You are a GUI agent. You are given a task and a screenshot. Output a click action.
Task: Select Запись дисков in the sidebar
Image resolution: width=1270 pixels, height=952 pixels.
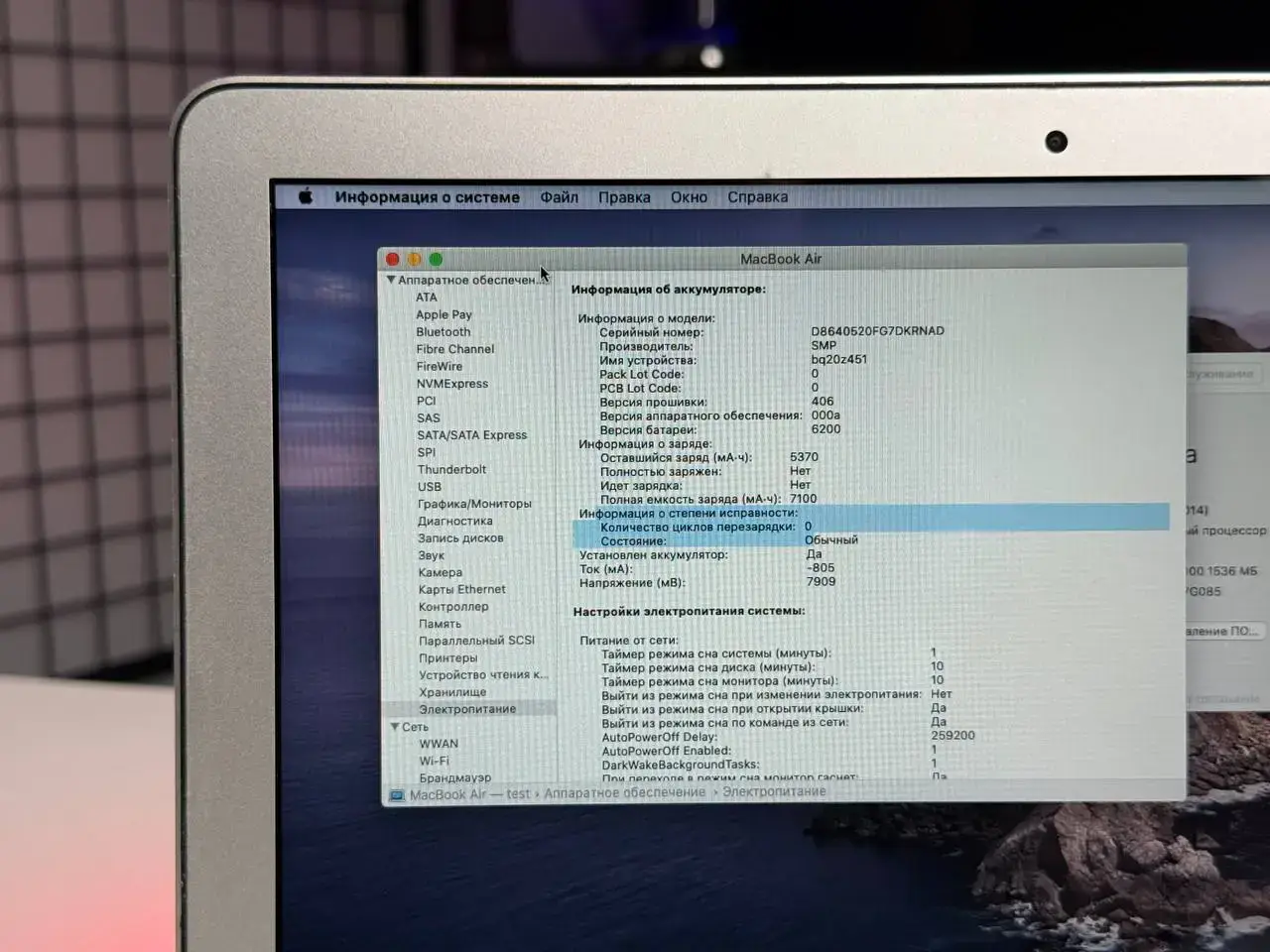(x=460, y=537)
